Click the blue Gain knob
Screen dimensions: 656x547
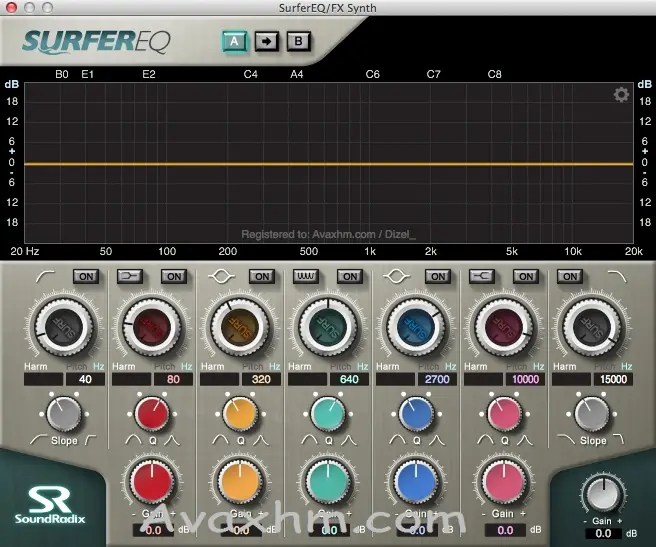(416, 482)
